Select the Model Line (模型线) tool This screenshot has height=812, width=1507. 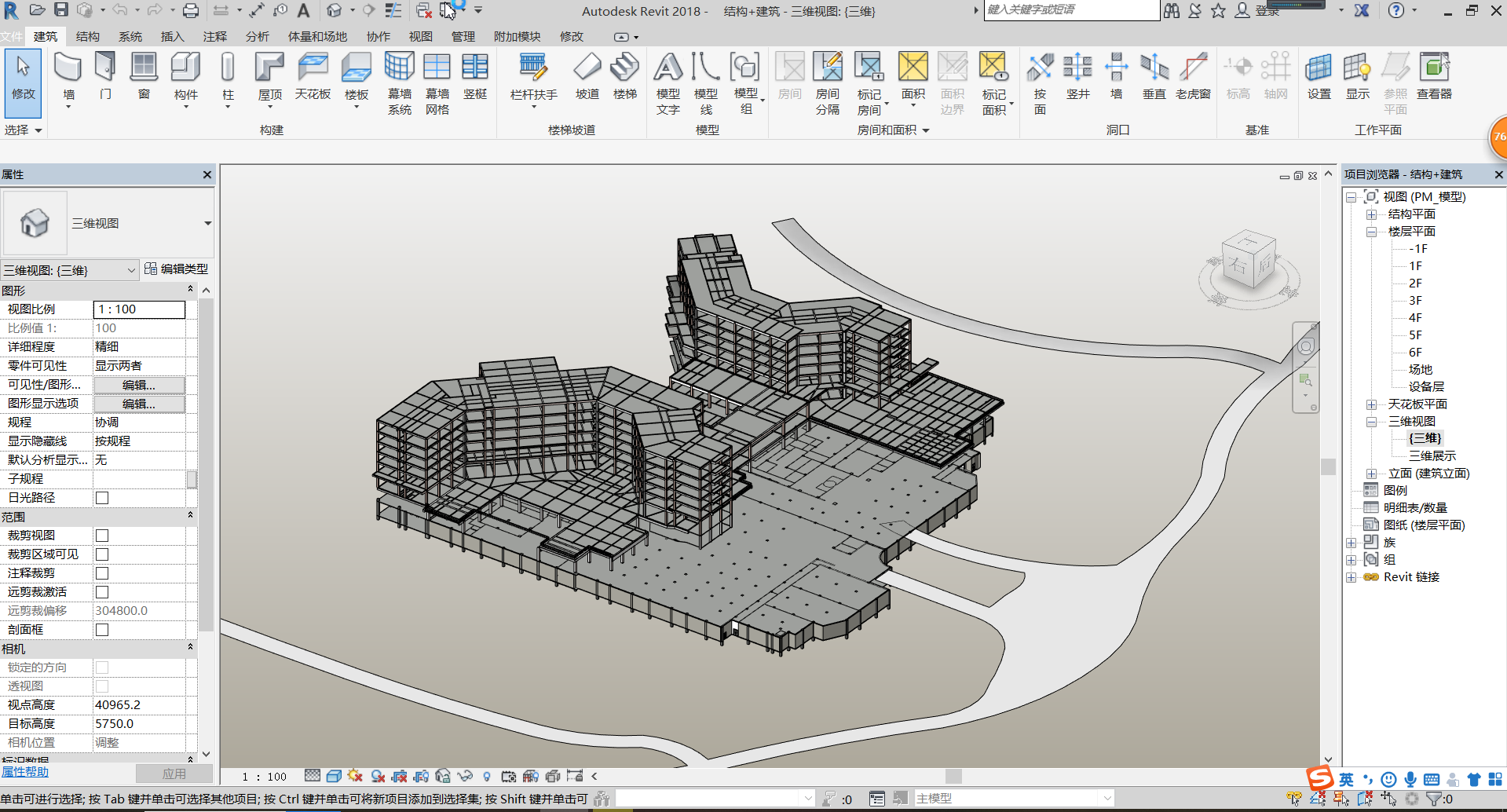[706, 82]
